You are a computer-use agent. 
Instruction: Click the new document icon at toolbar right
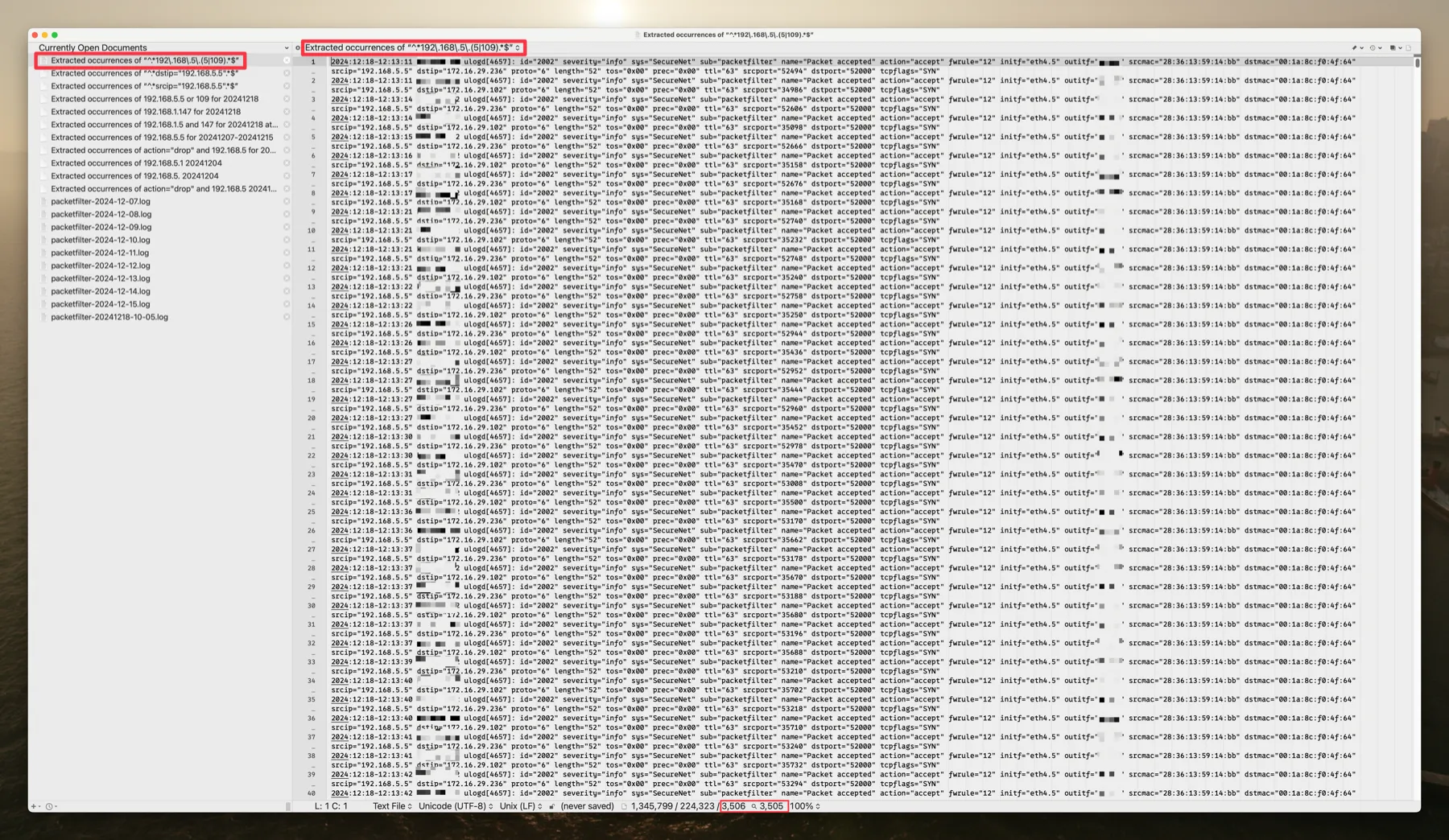[x=1408, y=47]
